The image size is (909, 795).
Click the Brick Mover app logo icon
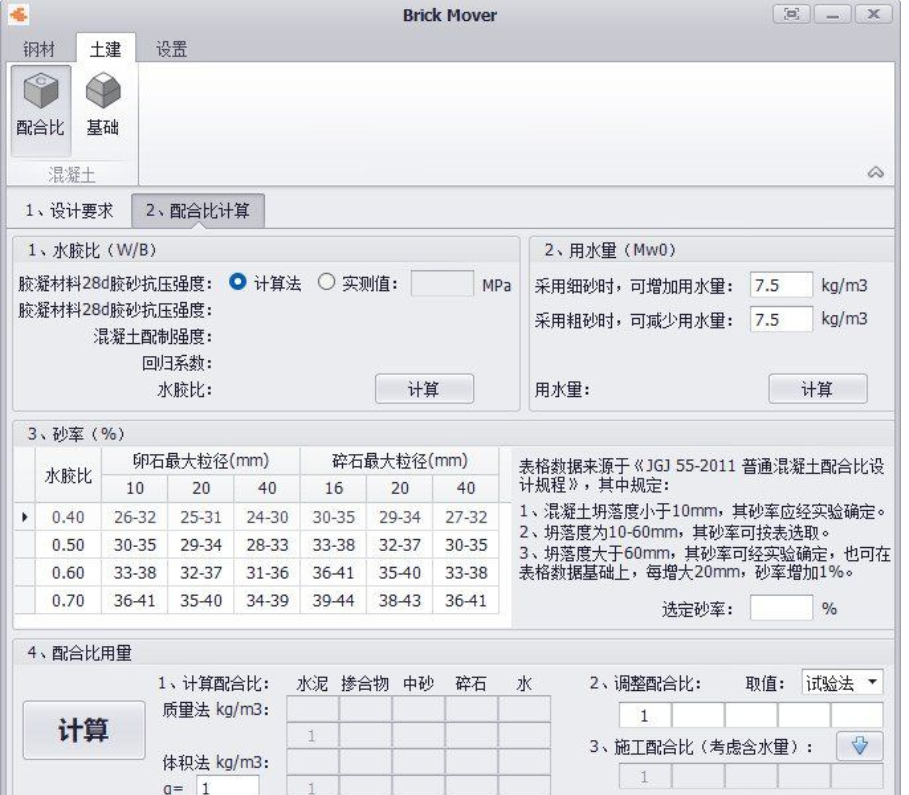click(x=19, y=14)
